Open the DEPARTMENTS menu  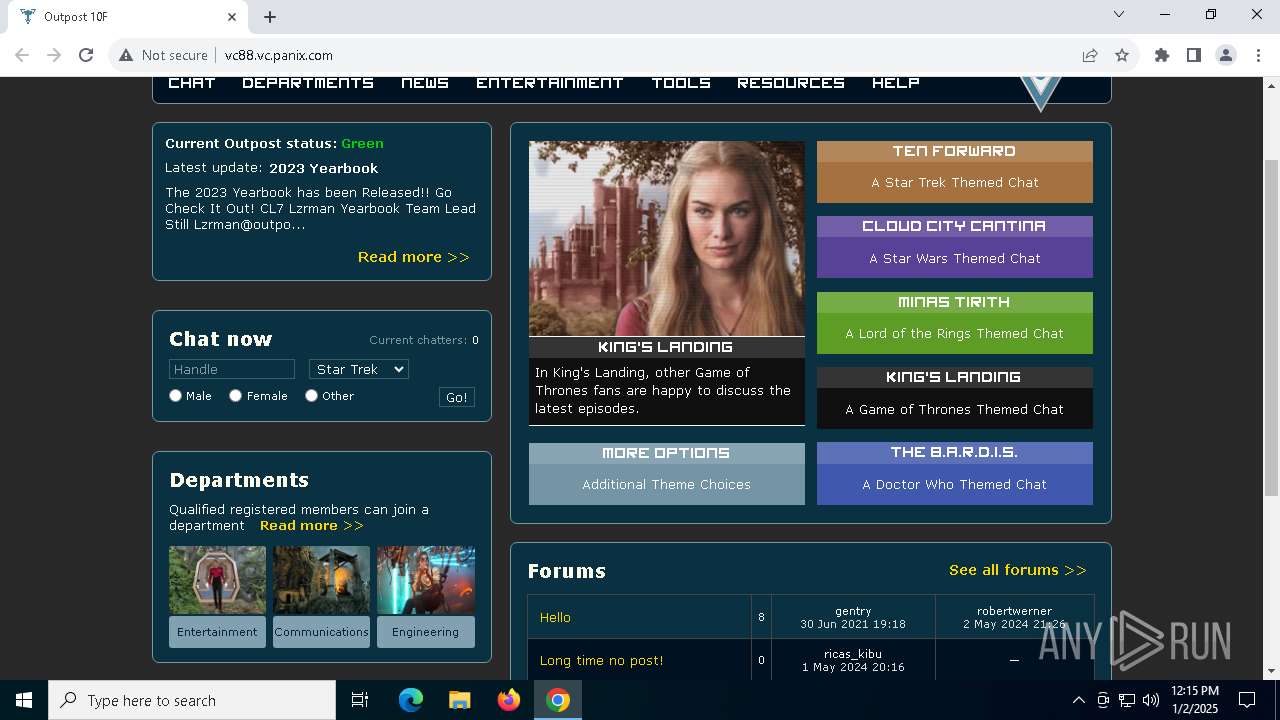click(308, 83)
